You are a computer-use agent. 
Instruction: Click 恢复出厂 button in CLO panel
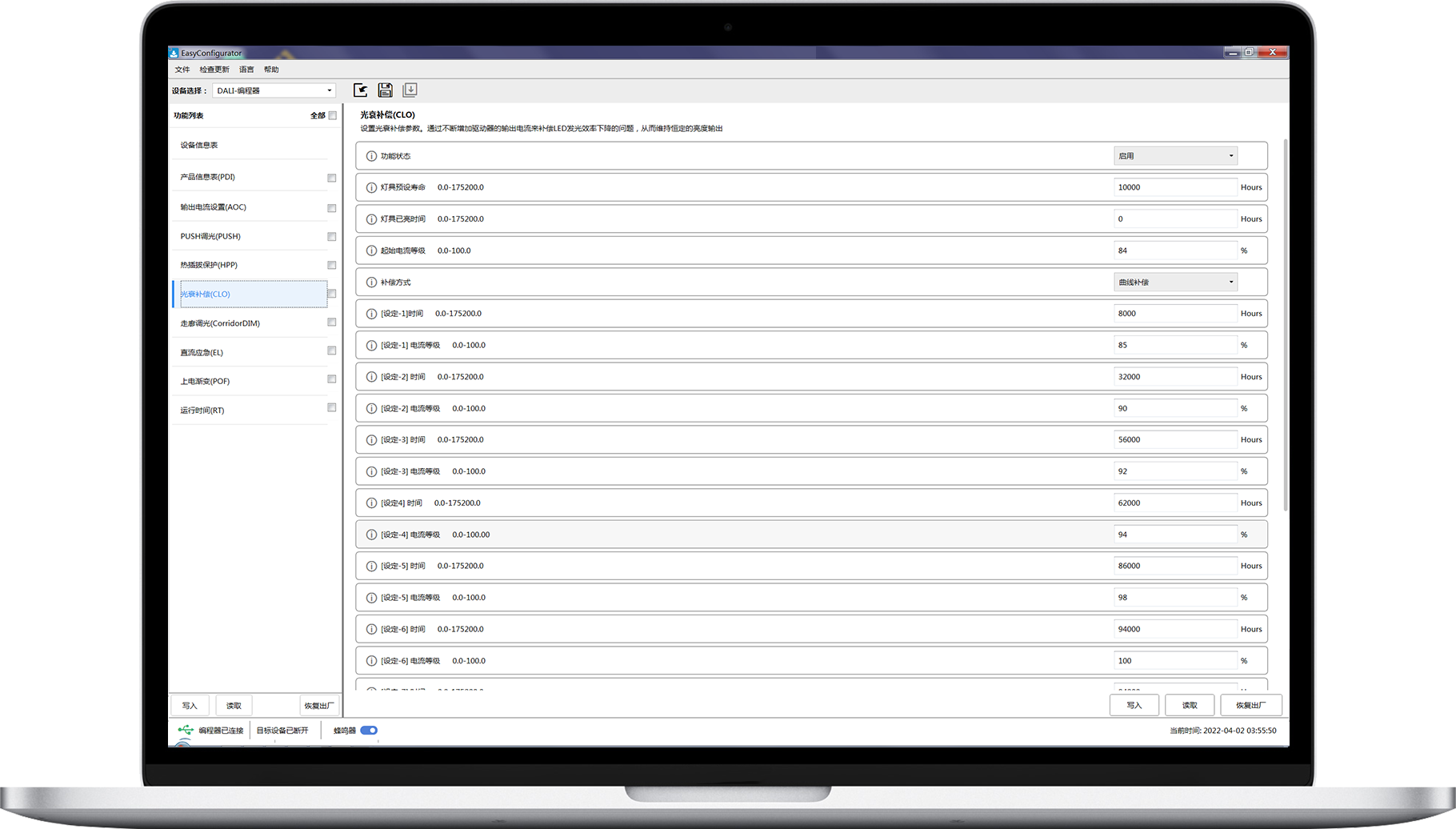point(1251,705)
